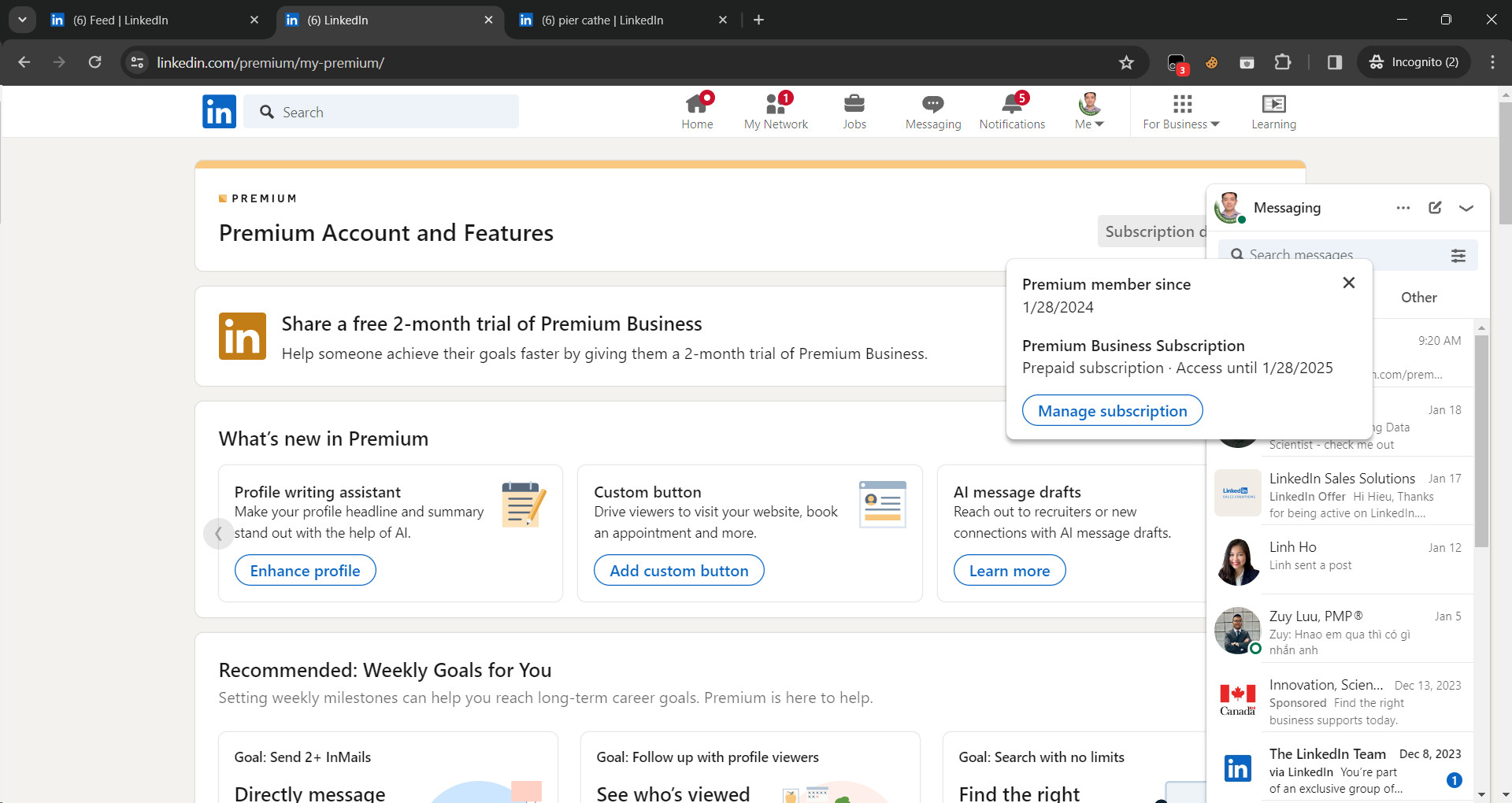The width and height of the screenshot is (1512, 803).
Task: Close the Premium member popup
Action: (1349, 283)
